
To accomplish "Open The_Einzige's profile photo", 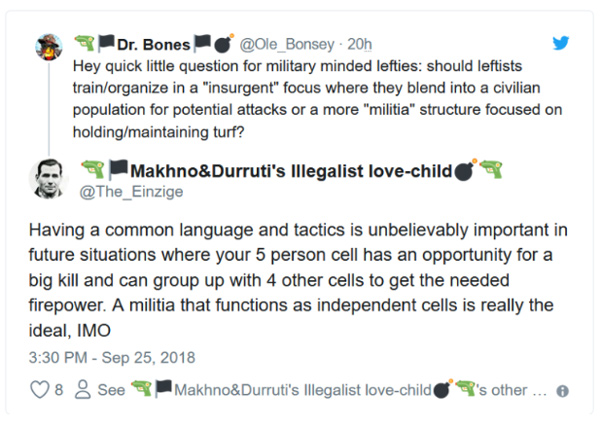I will pyautogui.click(x=47, y=179).
